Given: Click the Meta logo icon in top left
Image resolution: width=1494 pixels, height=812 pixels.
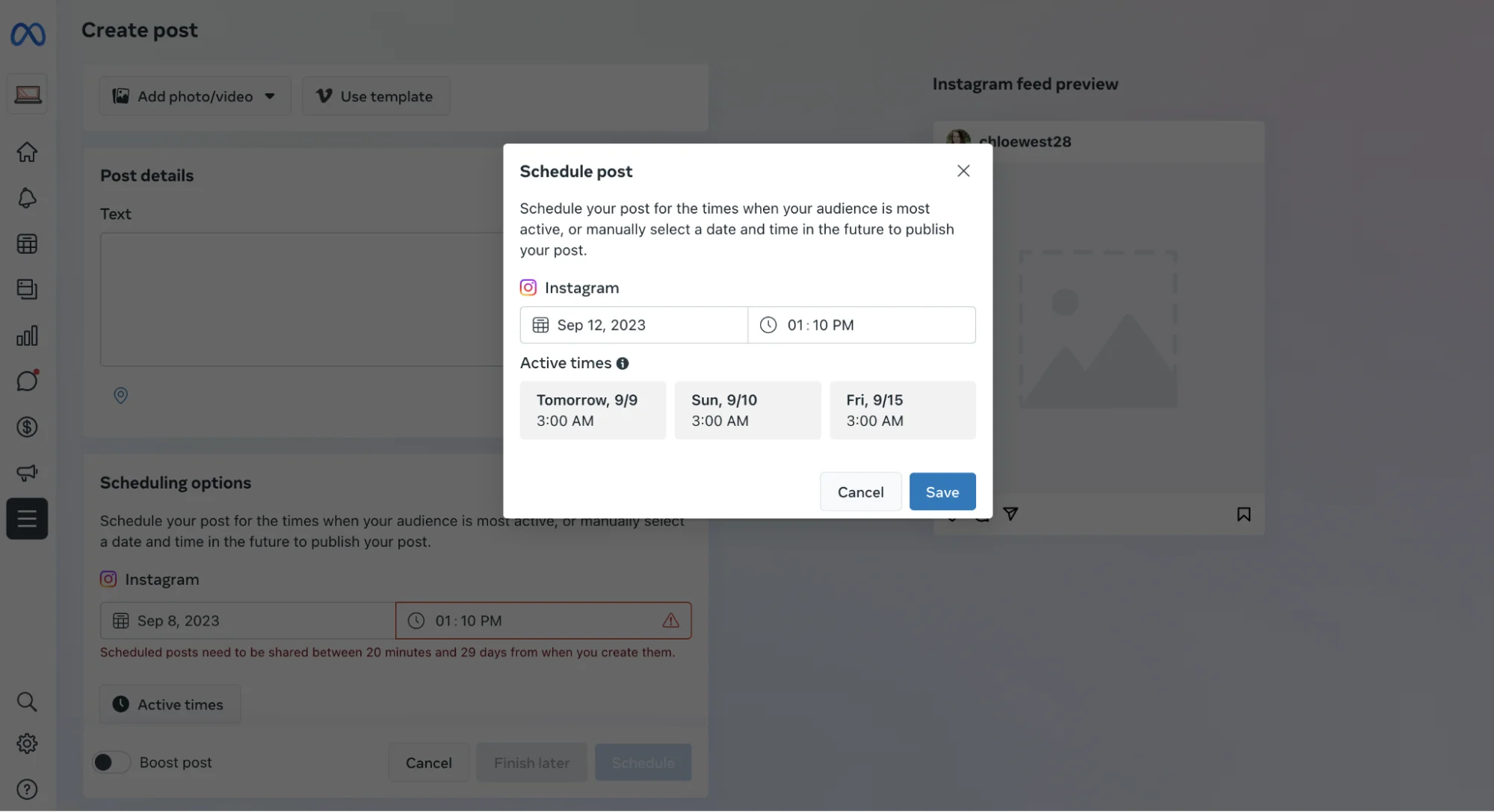Looking at the screenshot, I should click(27, 30).
